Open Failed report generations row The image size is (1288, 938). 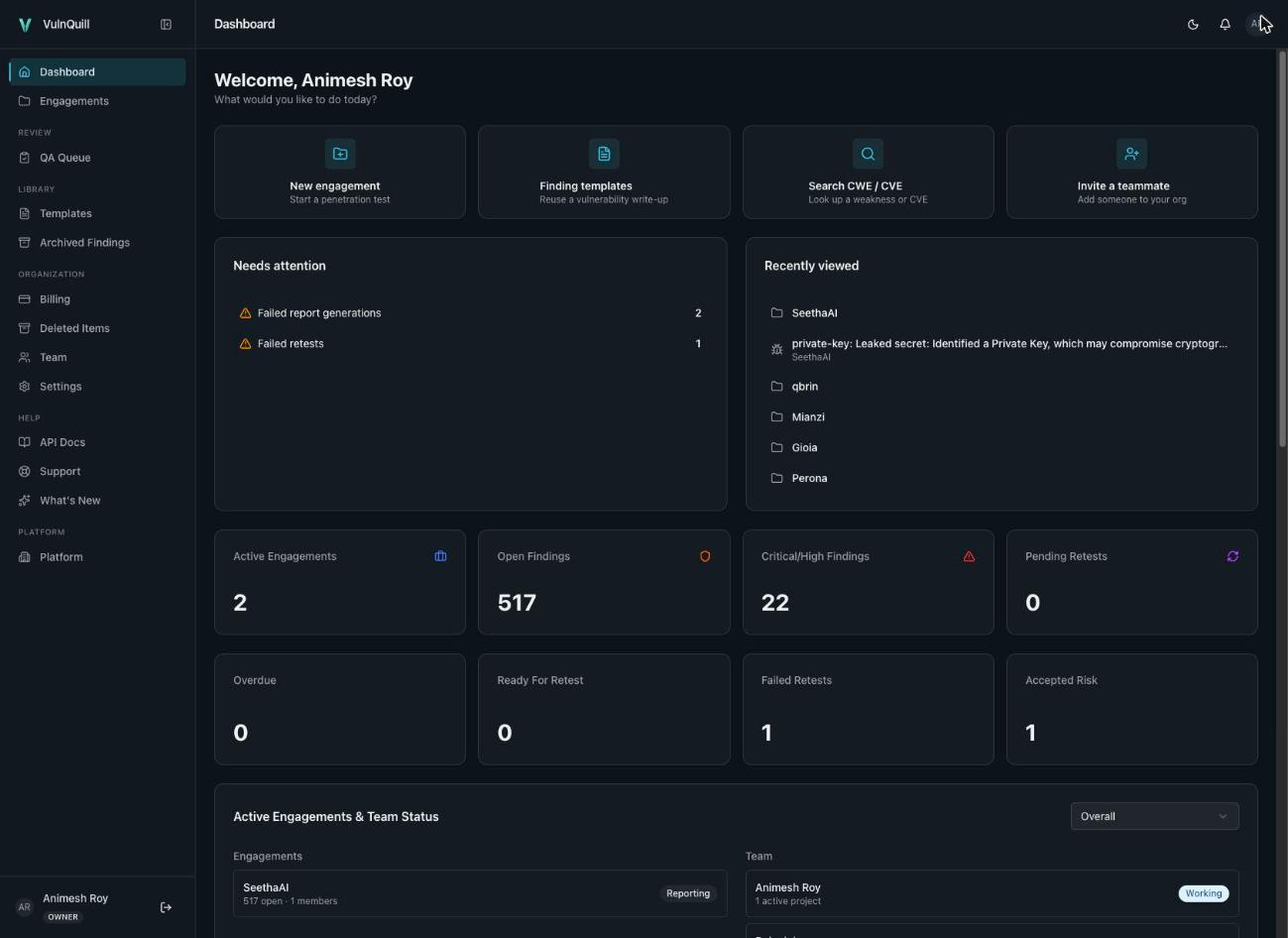coord(471,313)
